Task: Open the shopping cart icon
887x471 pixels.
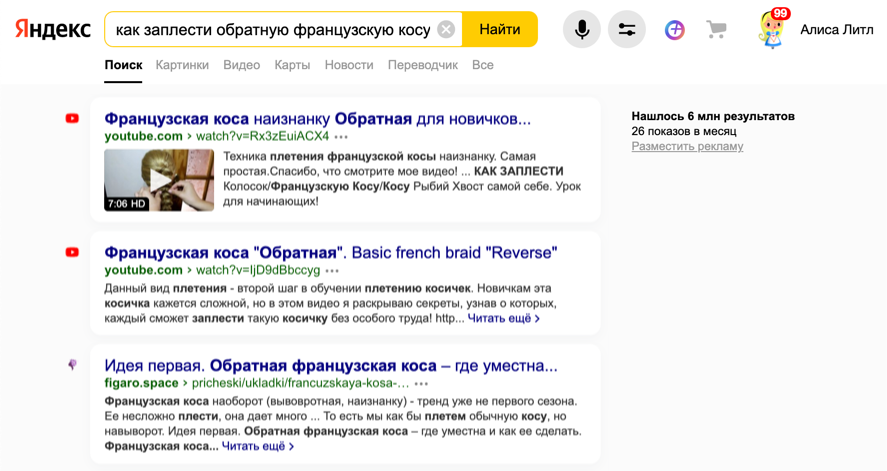Action: (x=716, y=29)
